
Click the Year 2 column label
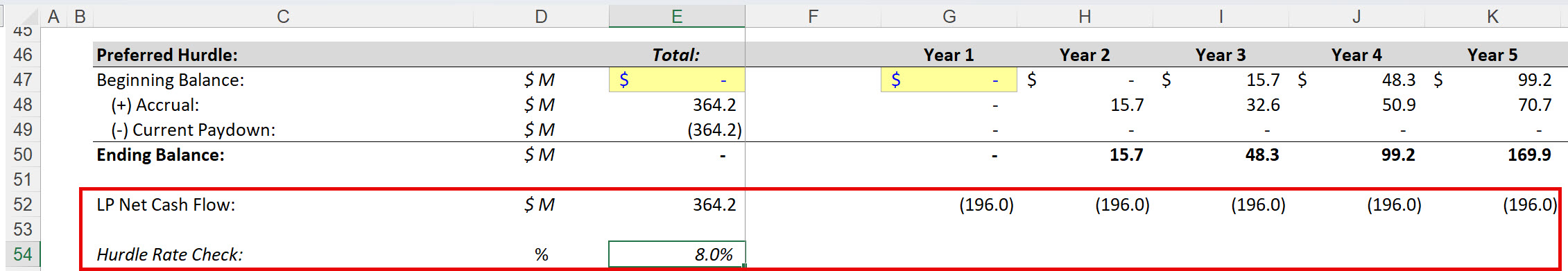point(1085,55)
